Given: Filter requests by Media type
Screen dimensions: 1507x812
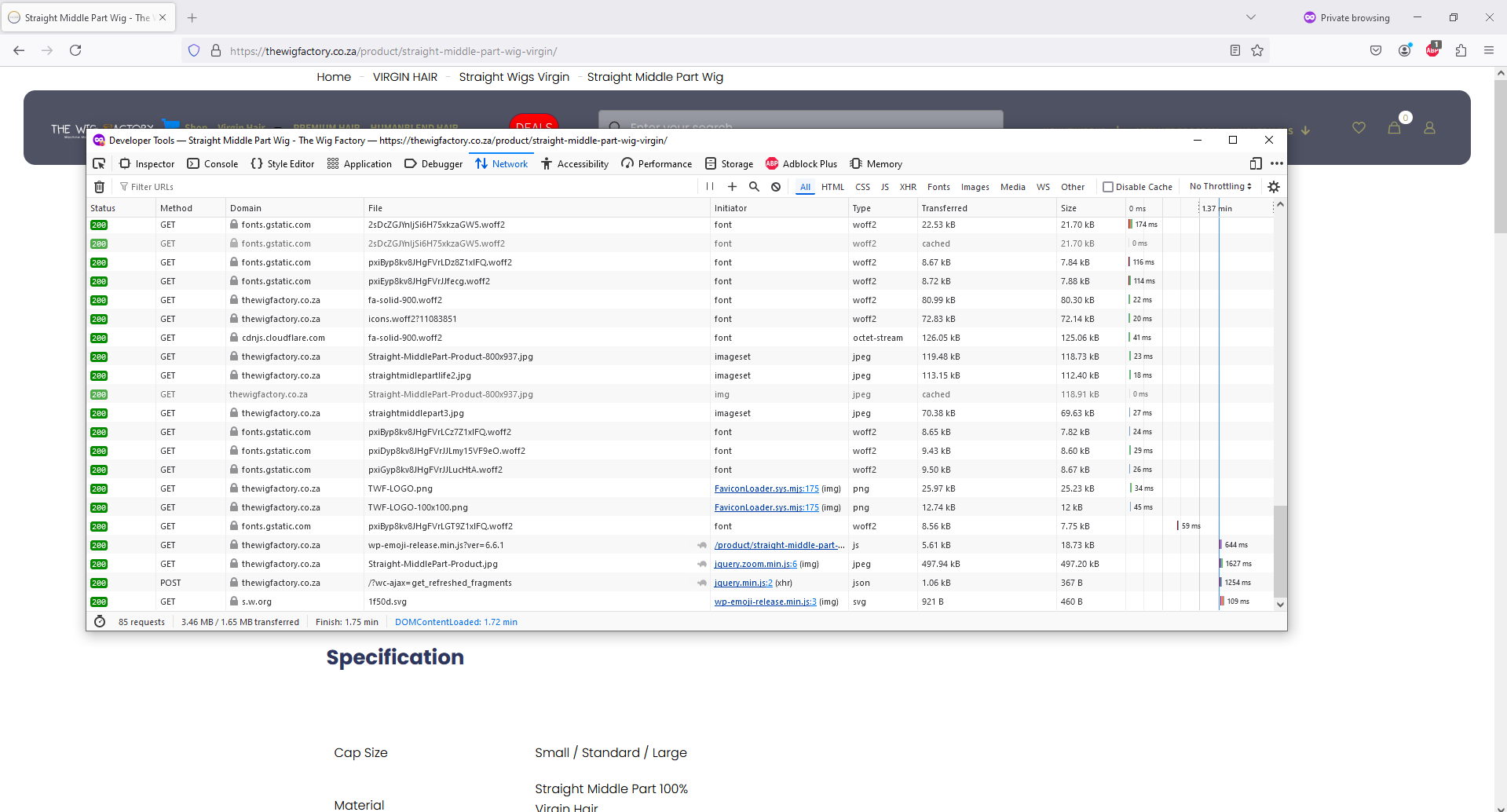Looking at the screenshot, I should click(x=1013, y=187).
